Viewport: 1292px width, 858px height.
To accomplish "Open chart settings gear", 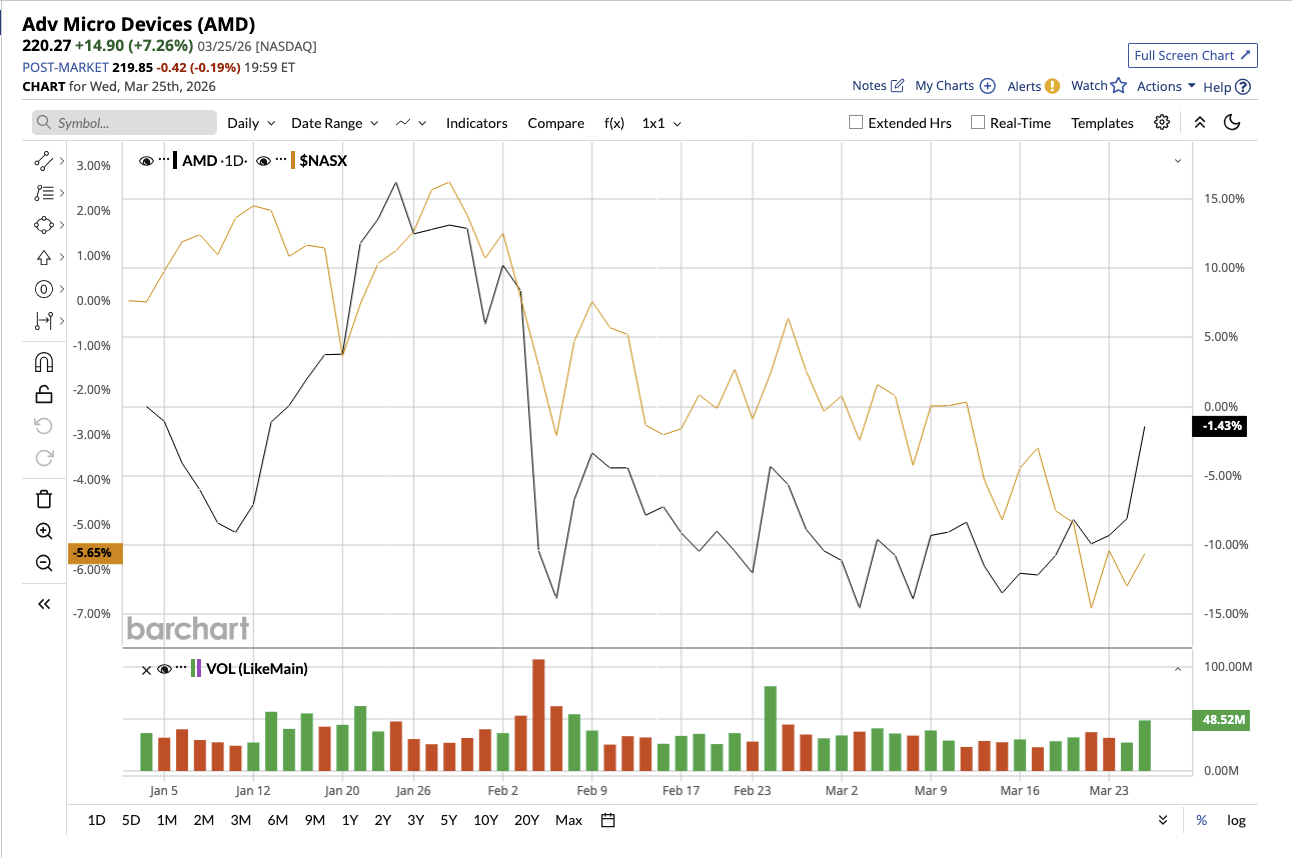I will coord(1162,122).
